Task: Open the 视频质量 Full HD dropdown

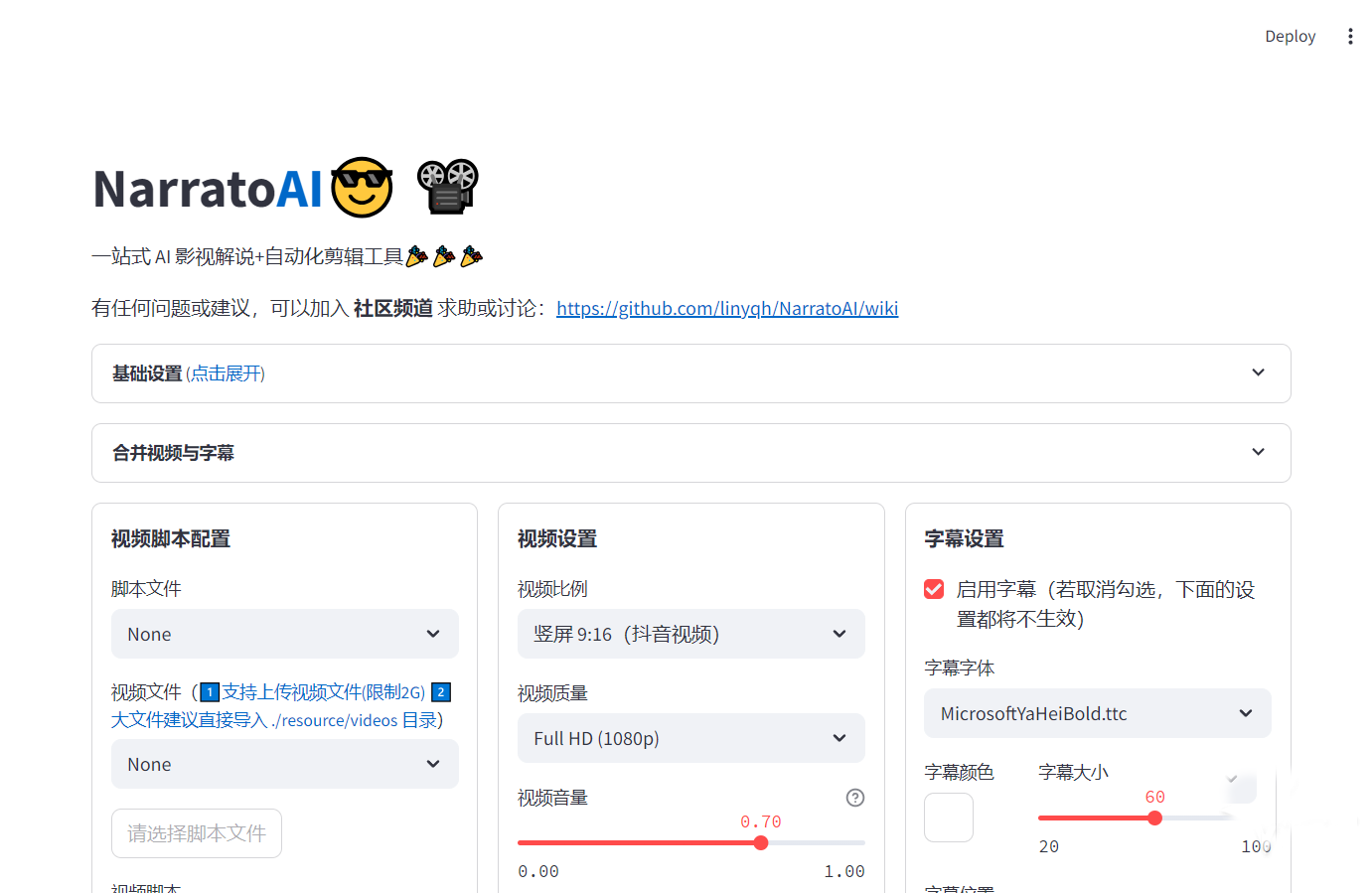Action: [x=691, y=738]
